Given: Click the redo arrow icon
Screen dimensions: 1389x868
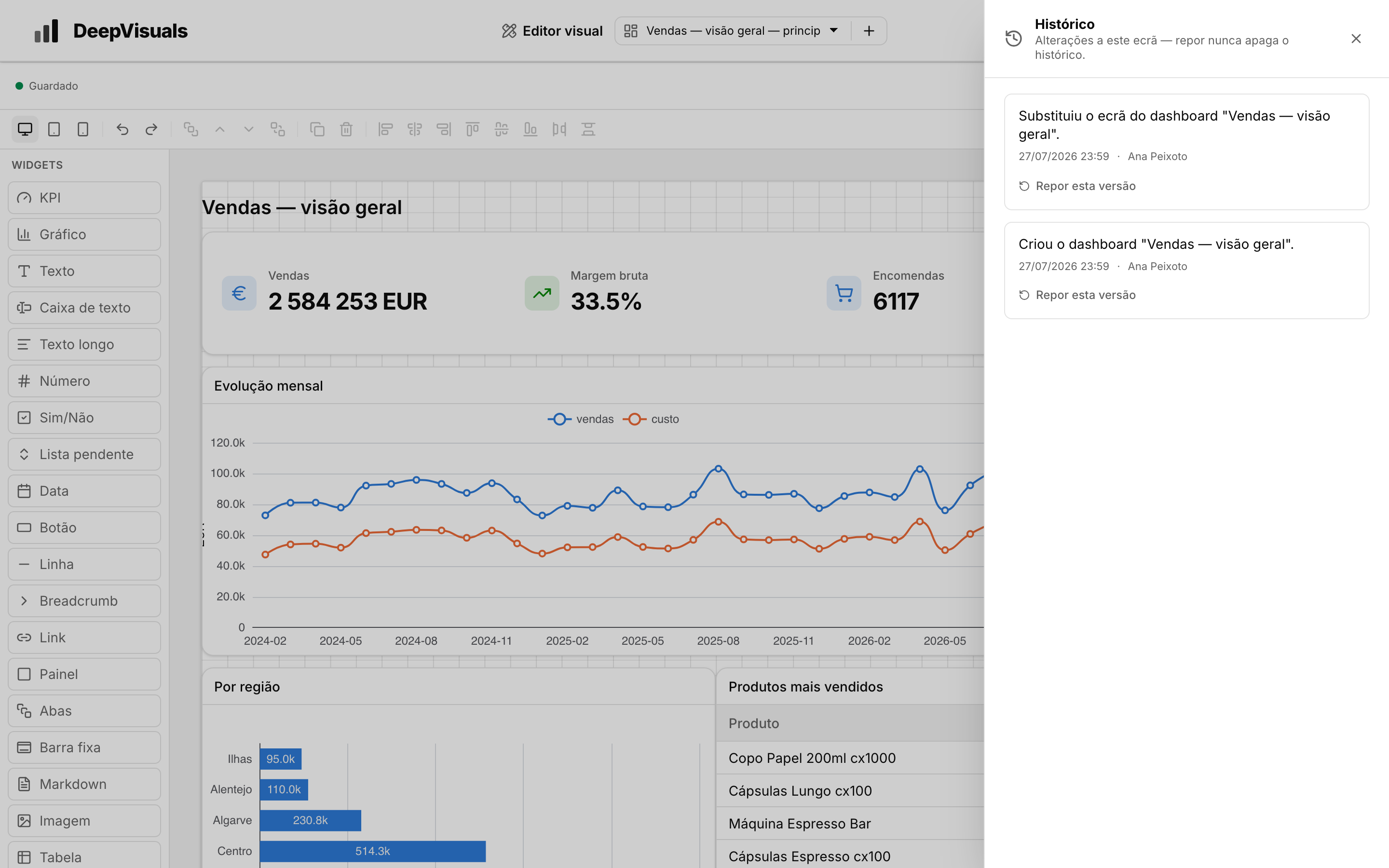Looking at the screenshot, I should coord(151,129).
